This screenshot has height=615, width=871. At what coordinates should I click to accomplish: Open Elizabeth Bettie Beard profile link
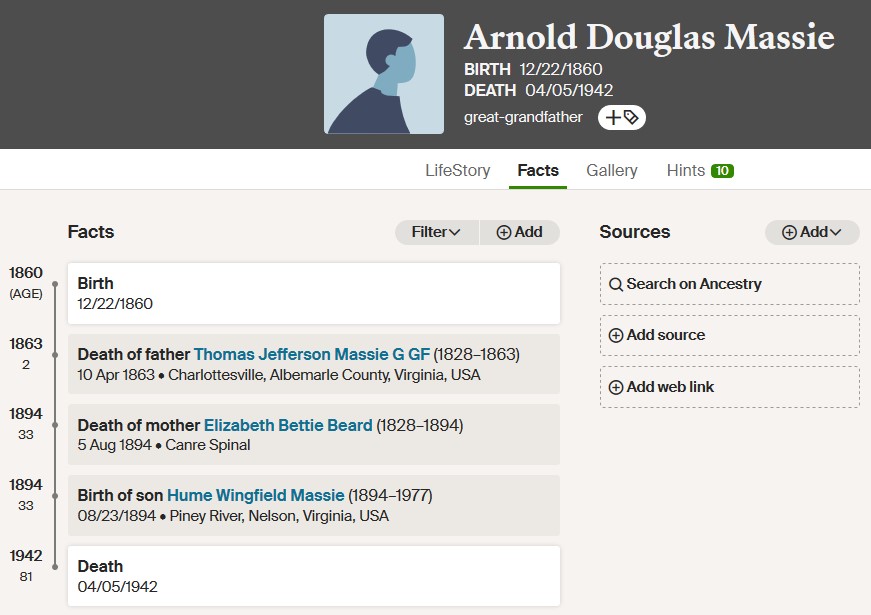[288, 426]
